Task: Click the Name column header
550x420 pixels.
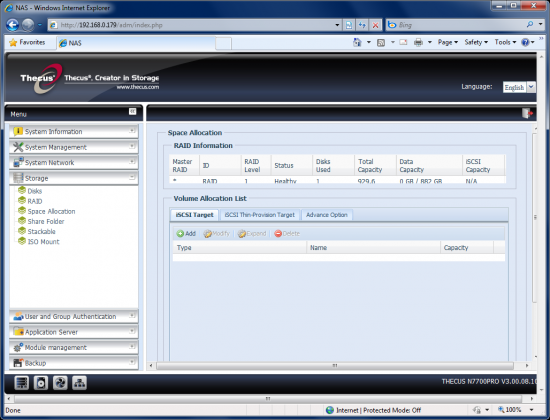Action: point(373,247)
